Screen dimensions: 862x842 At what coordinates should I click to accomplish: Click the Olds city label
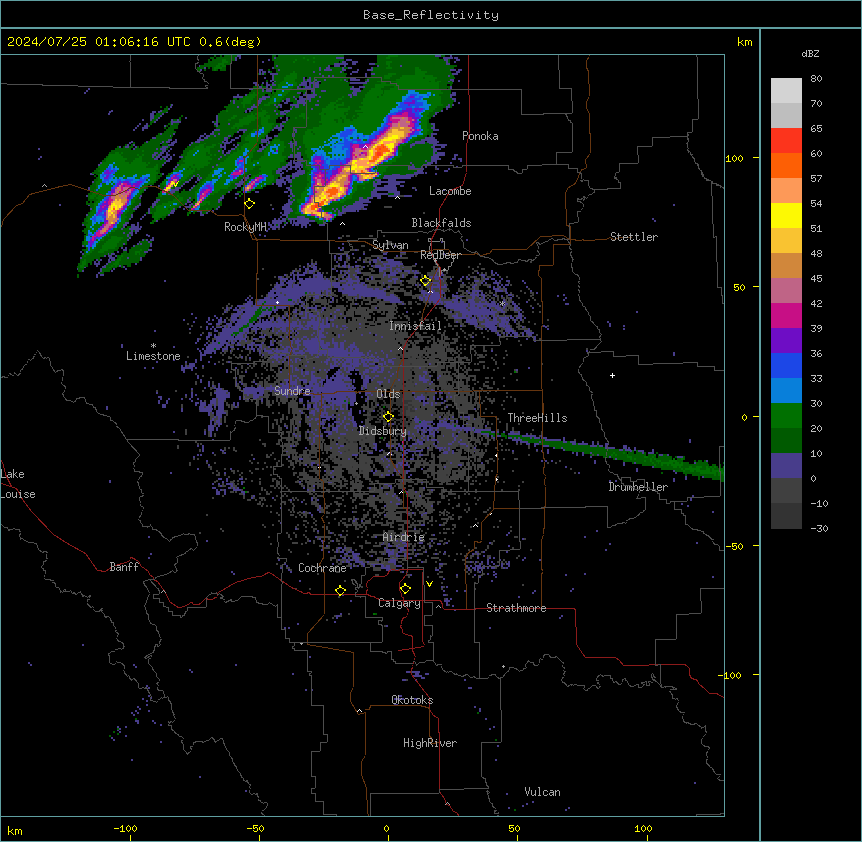[388, 394]
